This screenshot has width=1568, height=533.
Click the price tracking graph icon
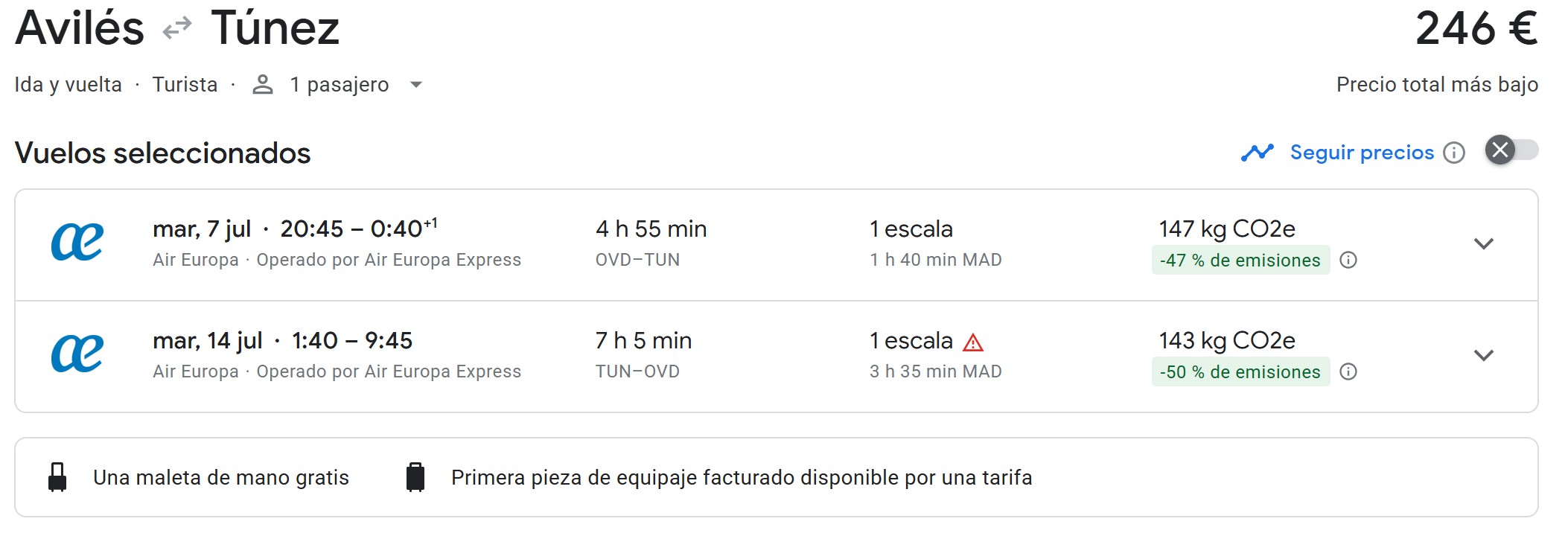pos(1257,153)
